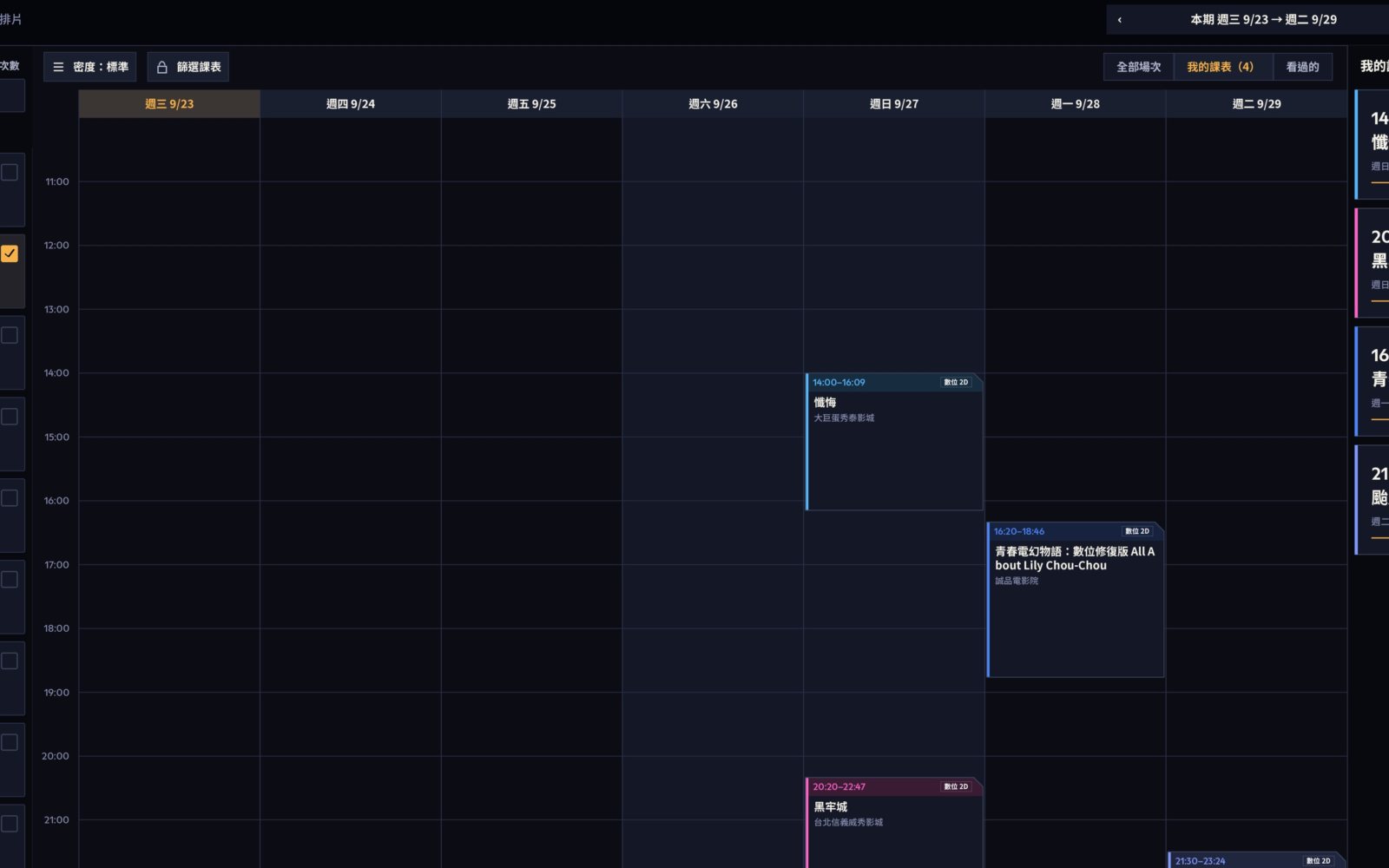Select the 我的課表 (4) tab
This screenshot has height=868, width=1389.
point(1222,67)
